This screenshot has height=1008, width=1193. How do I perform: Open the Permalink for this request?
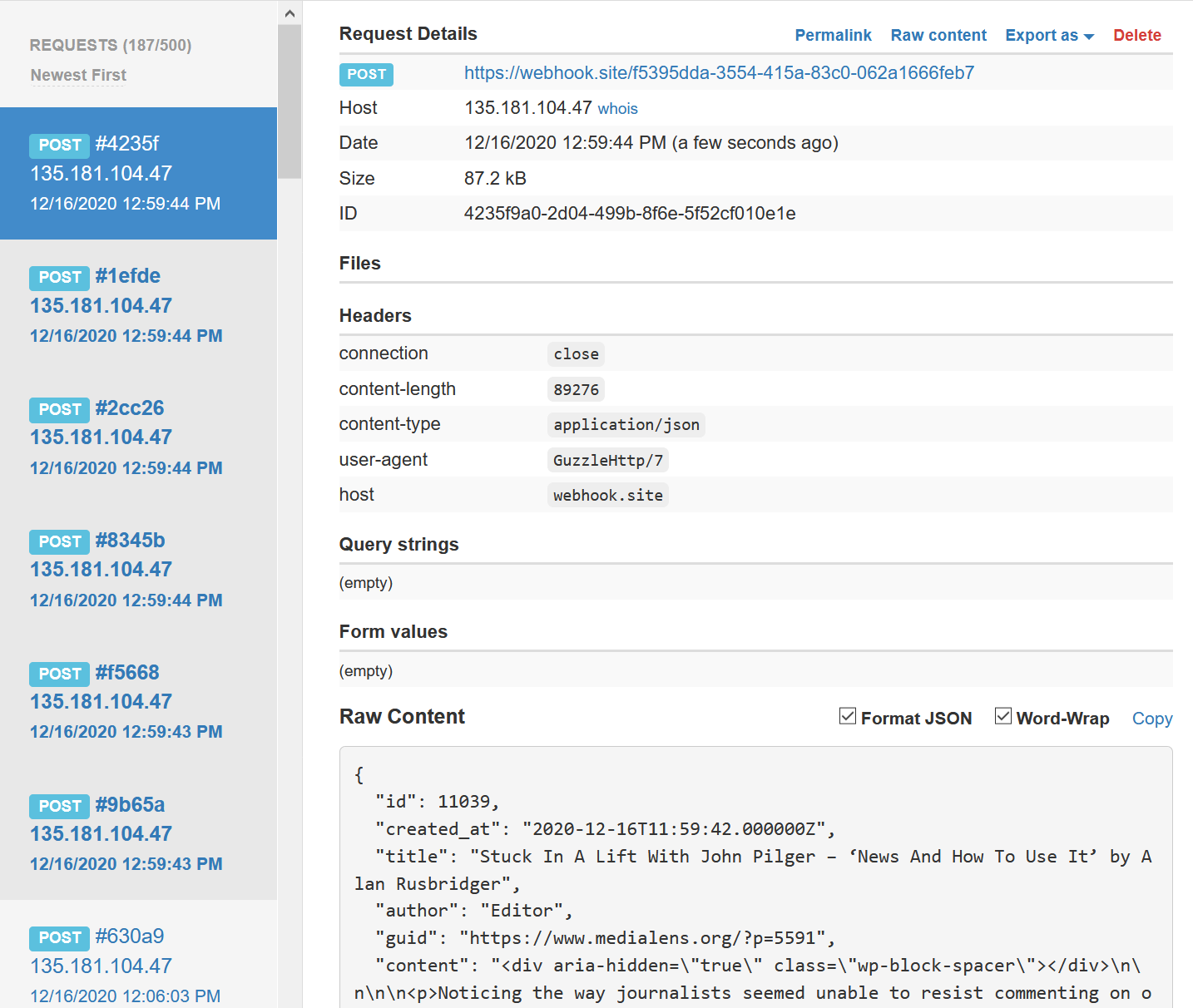pos(833,35)
